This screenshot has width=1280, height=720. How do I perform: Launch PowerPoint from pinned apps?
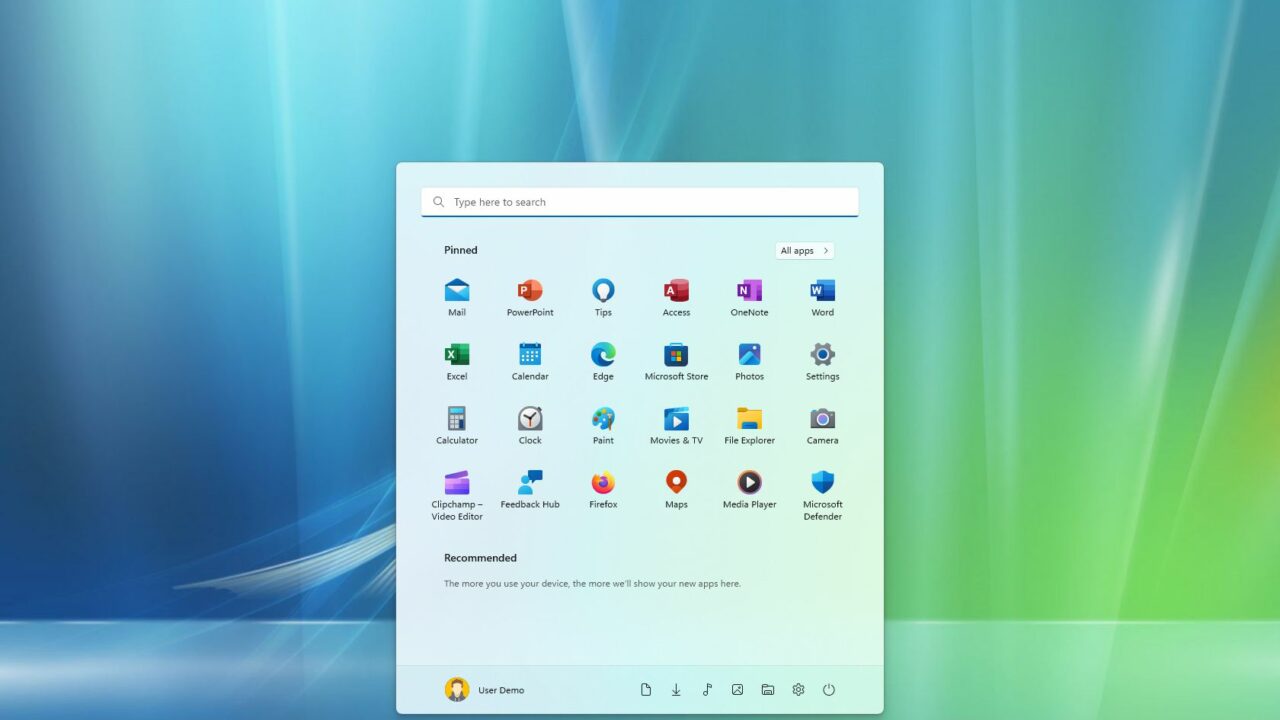530,298
